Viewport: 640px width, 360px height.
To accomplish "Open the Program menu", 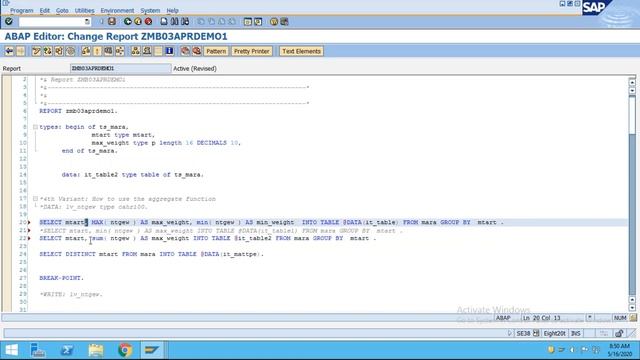I will (x=22, y=10).
